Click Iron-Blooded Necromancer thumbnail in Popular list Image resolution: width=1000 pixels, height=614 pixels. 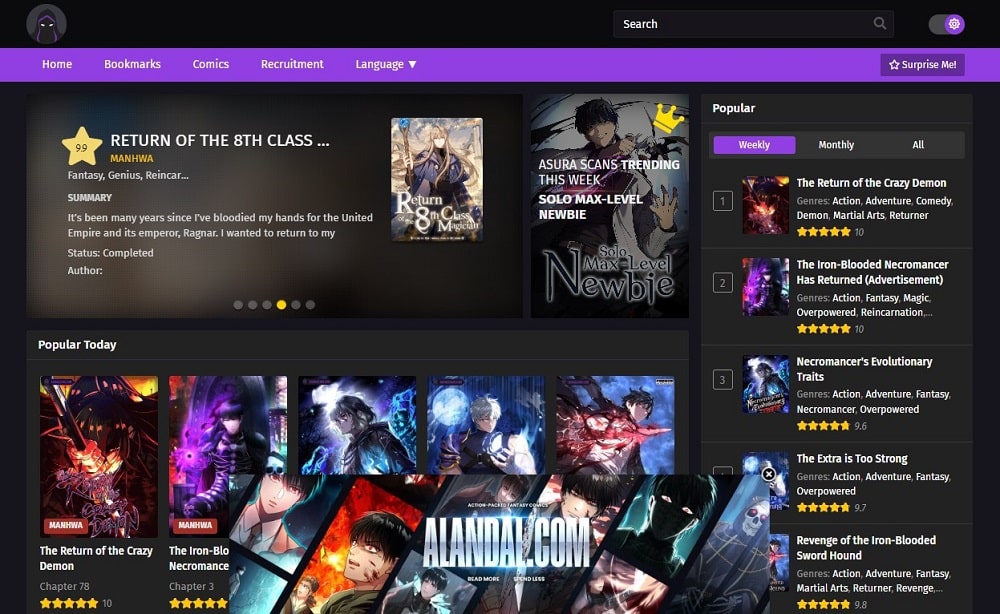click(765, 286)
